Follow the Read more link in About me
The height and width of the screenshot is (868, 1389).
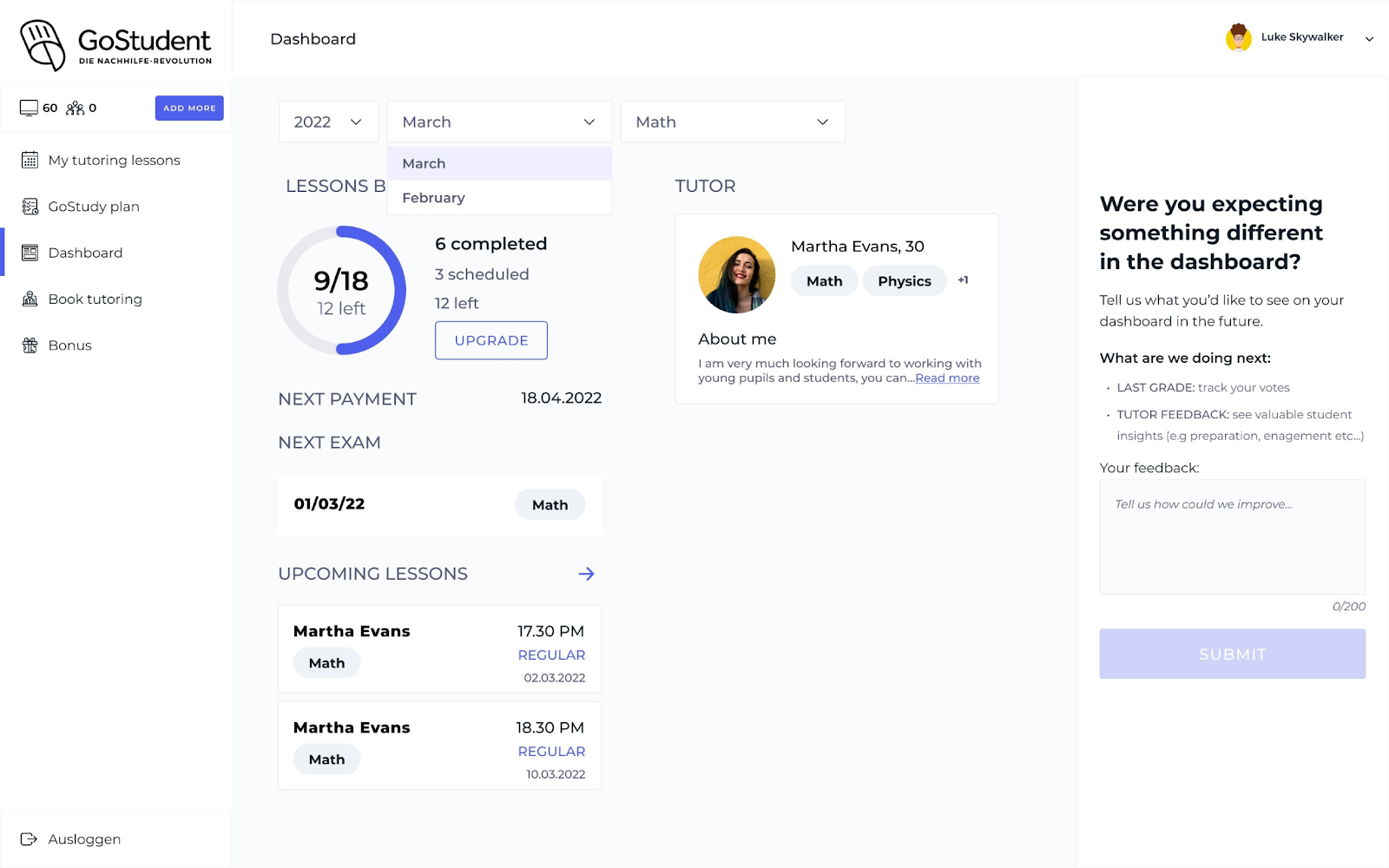click(x=947, y=378)
